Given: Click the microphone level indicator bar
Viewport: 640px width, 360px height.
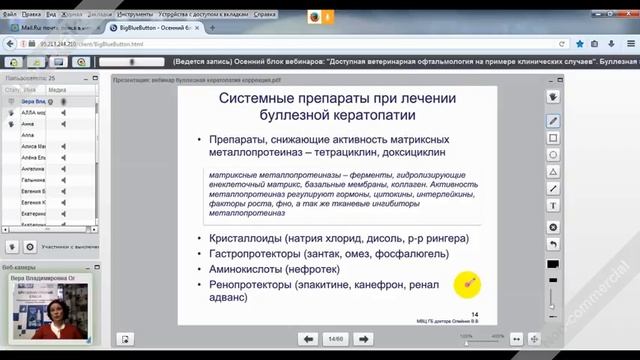Looking at the screenshot, I should 131,62.
